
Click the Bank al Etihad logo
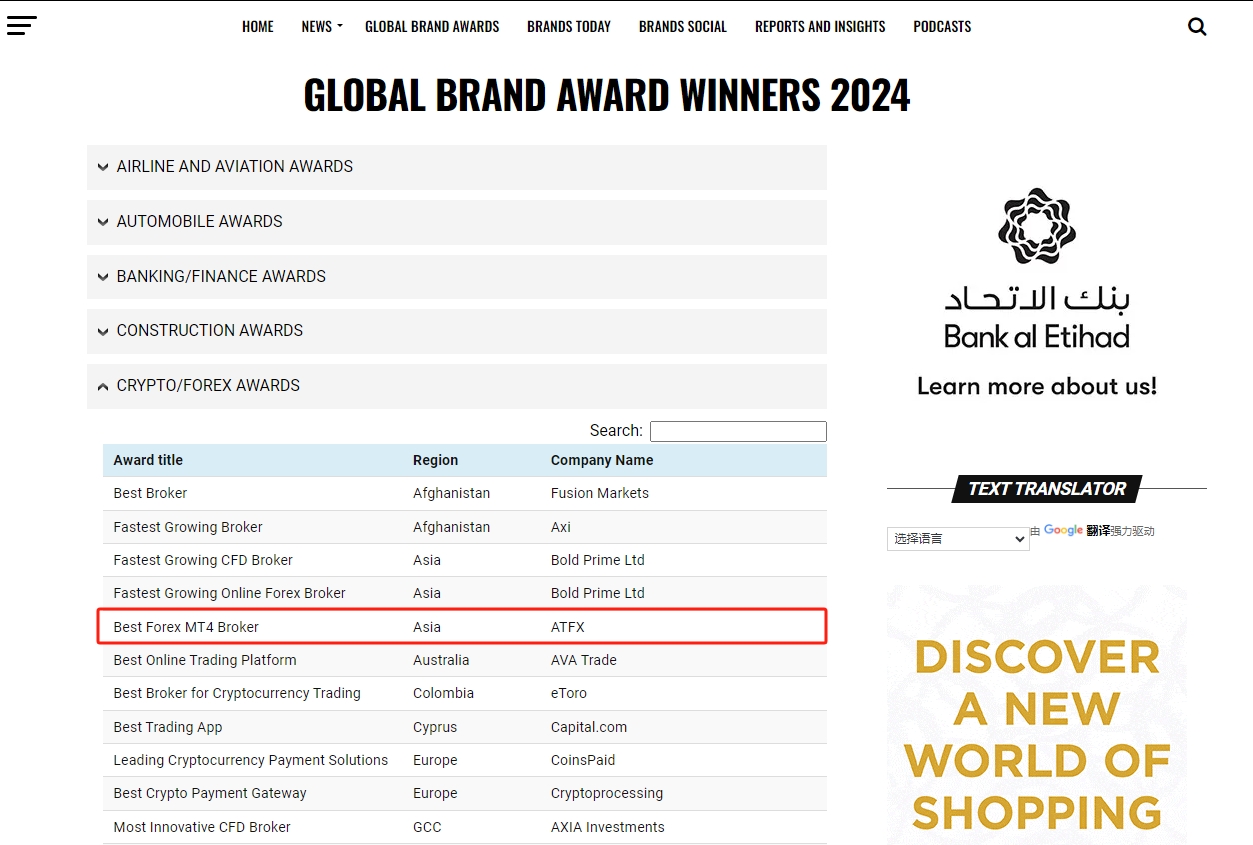point(1037,268)
